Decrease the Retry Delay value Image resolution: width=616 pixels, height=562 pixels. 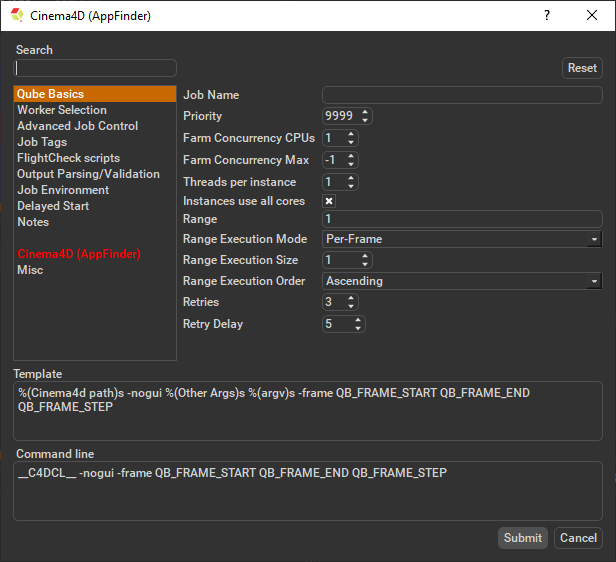click(358, 328)
